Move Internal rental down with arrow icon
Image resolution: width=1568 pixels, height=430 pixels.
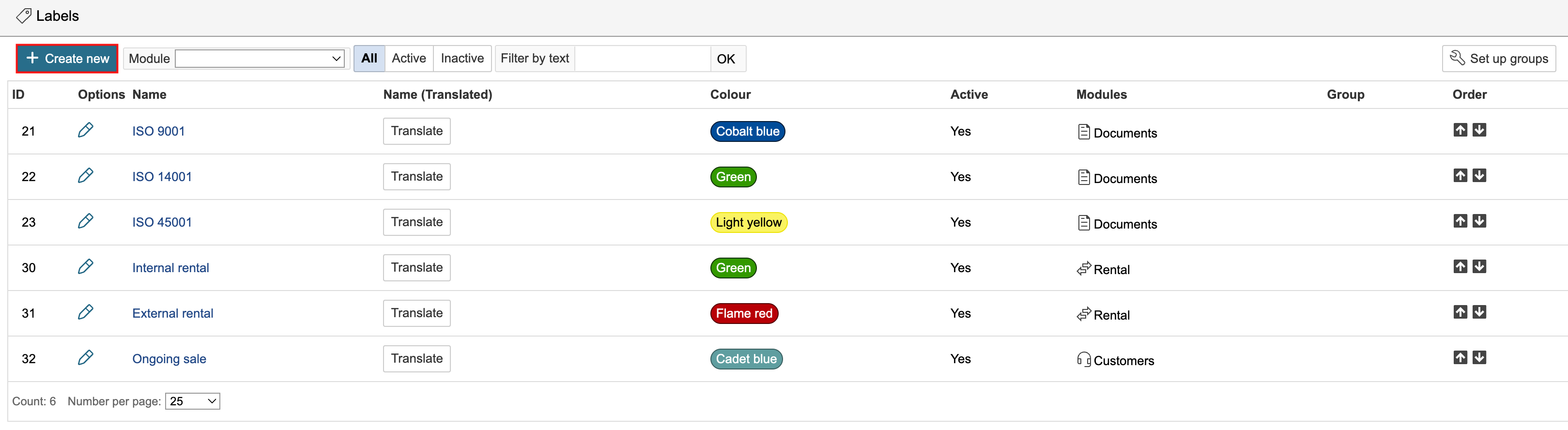tap(1479, 266)
